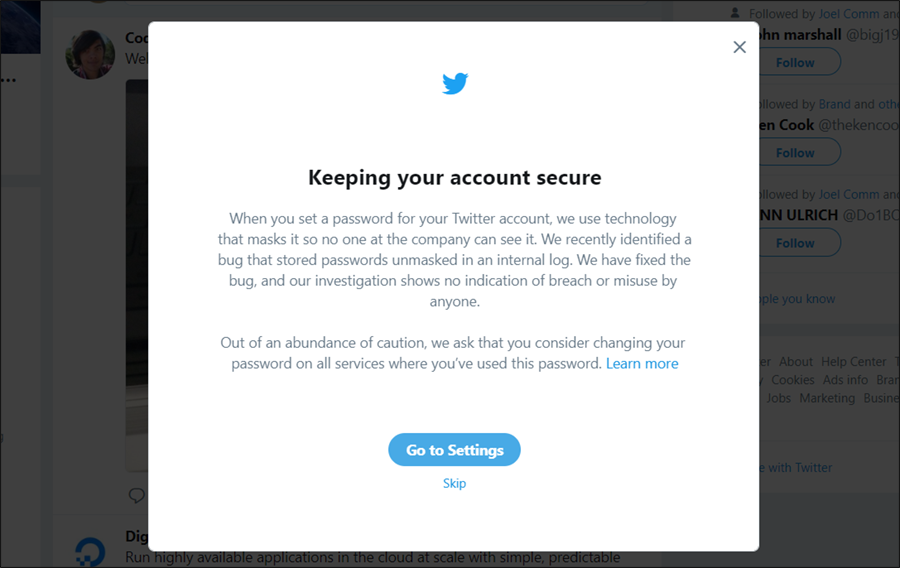Open the Jobs footer link
Screen dimensions: 900x568
coord(778,398)
